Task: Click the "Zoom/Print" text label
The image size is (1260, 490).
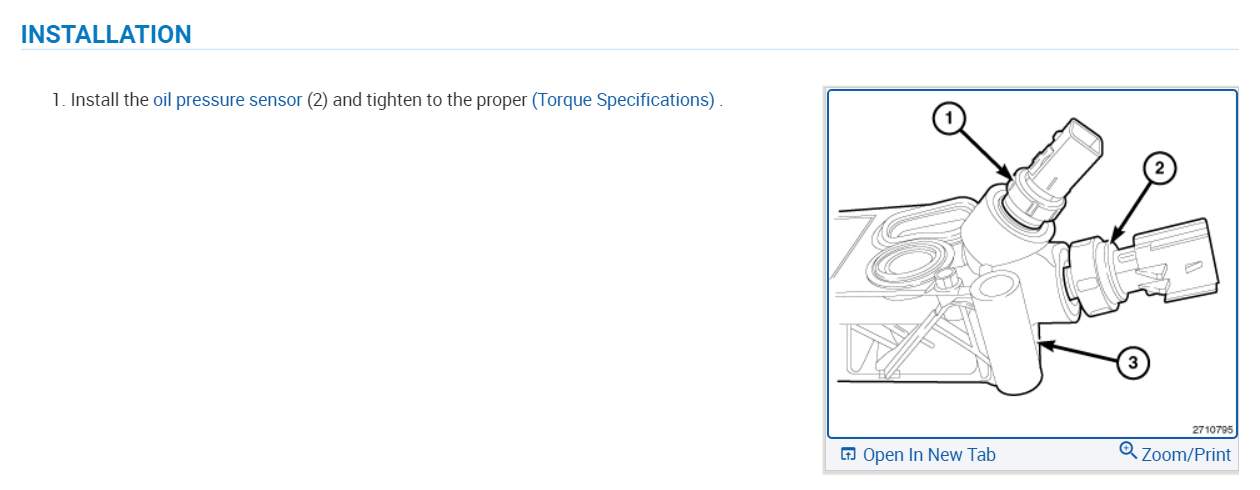Action: pos(1186,455)
